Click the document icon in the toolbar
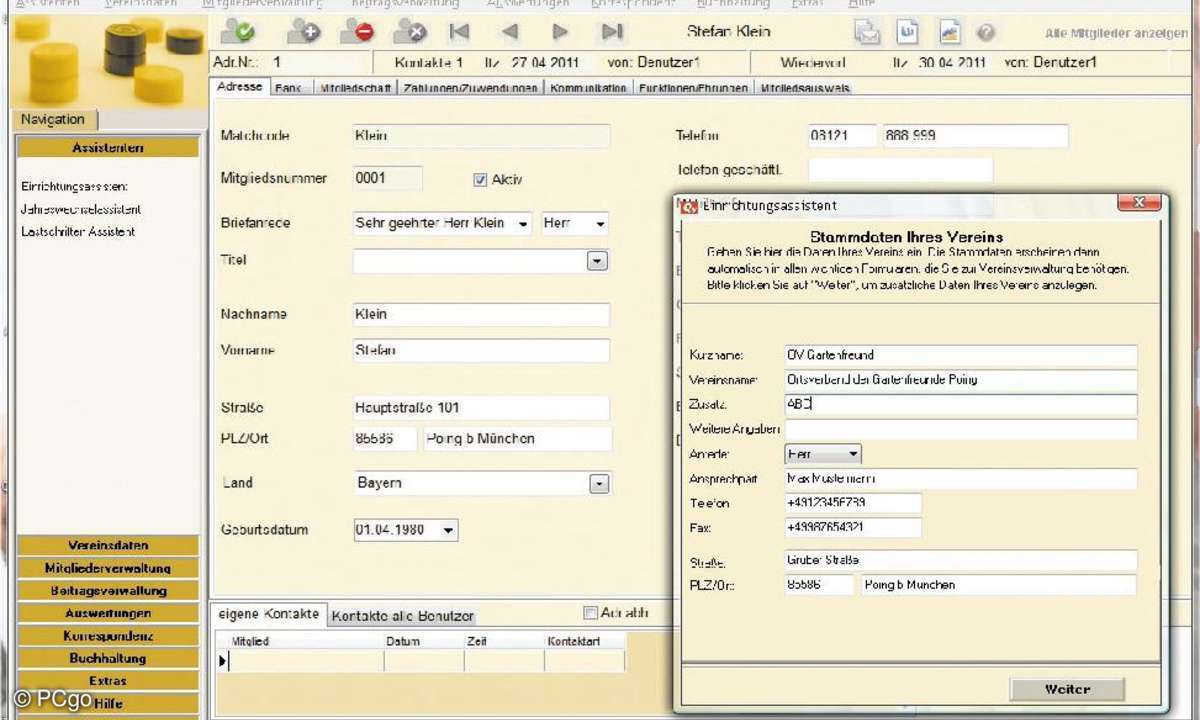1200x720 pixels. pos(908,32)
